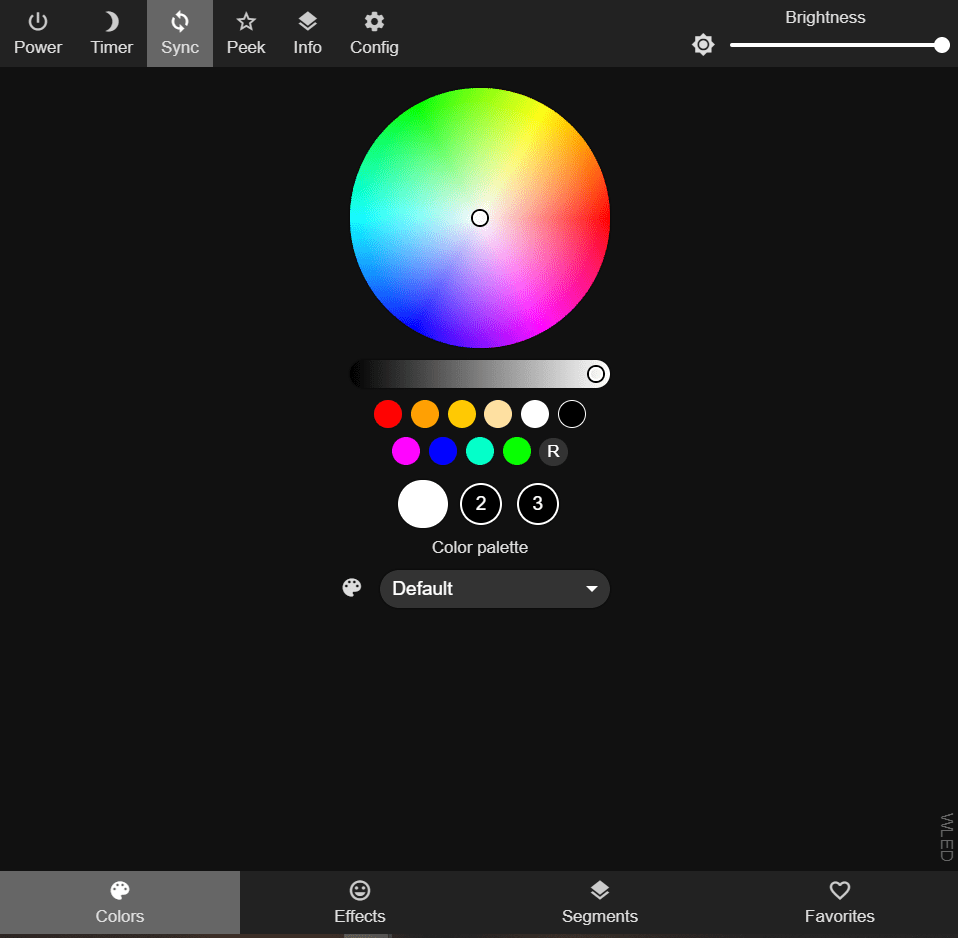Set brightness on the Brightness slider
Viewport: 958px width, 938px height.
click(x=839, y=45)
